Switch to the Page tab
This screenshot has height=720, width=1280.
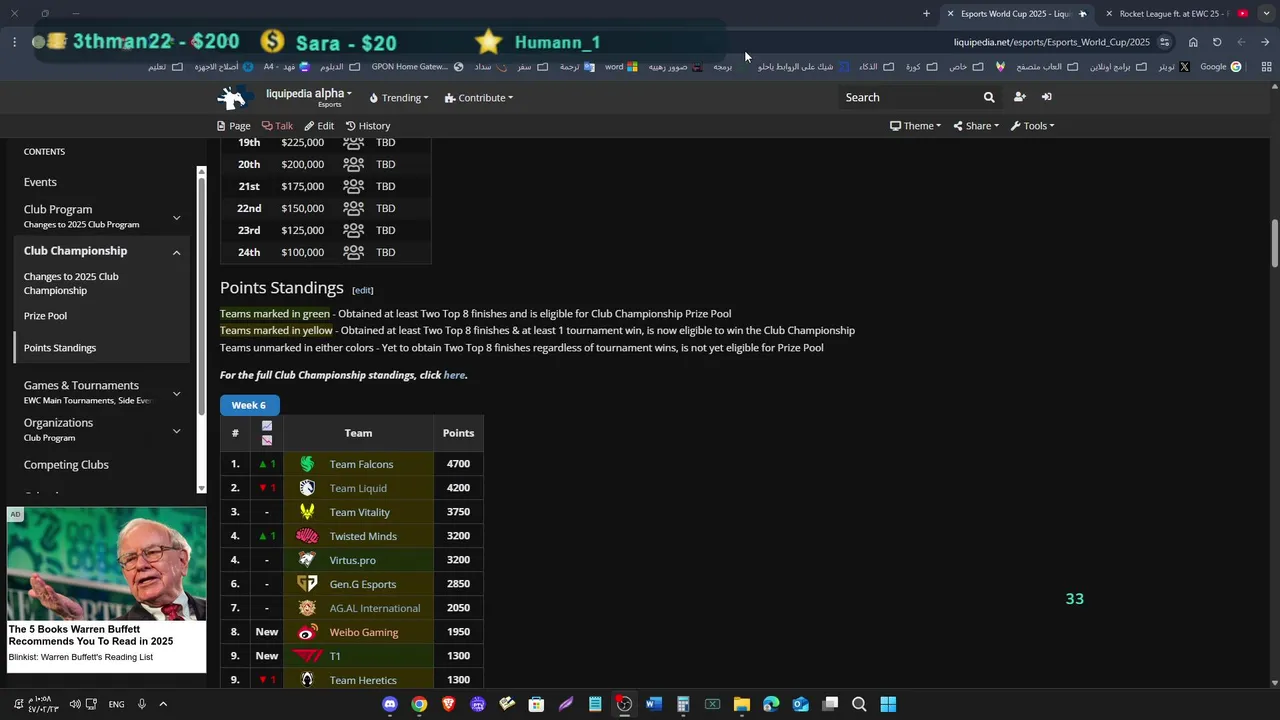[x=233, y=126]
